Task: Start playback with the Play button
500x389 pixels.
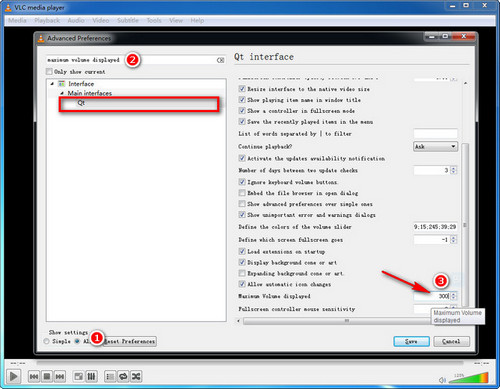Action: click(13, 376)
